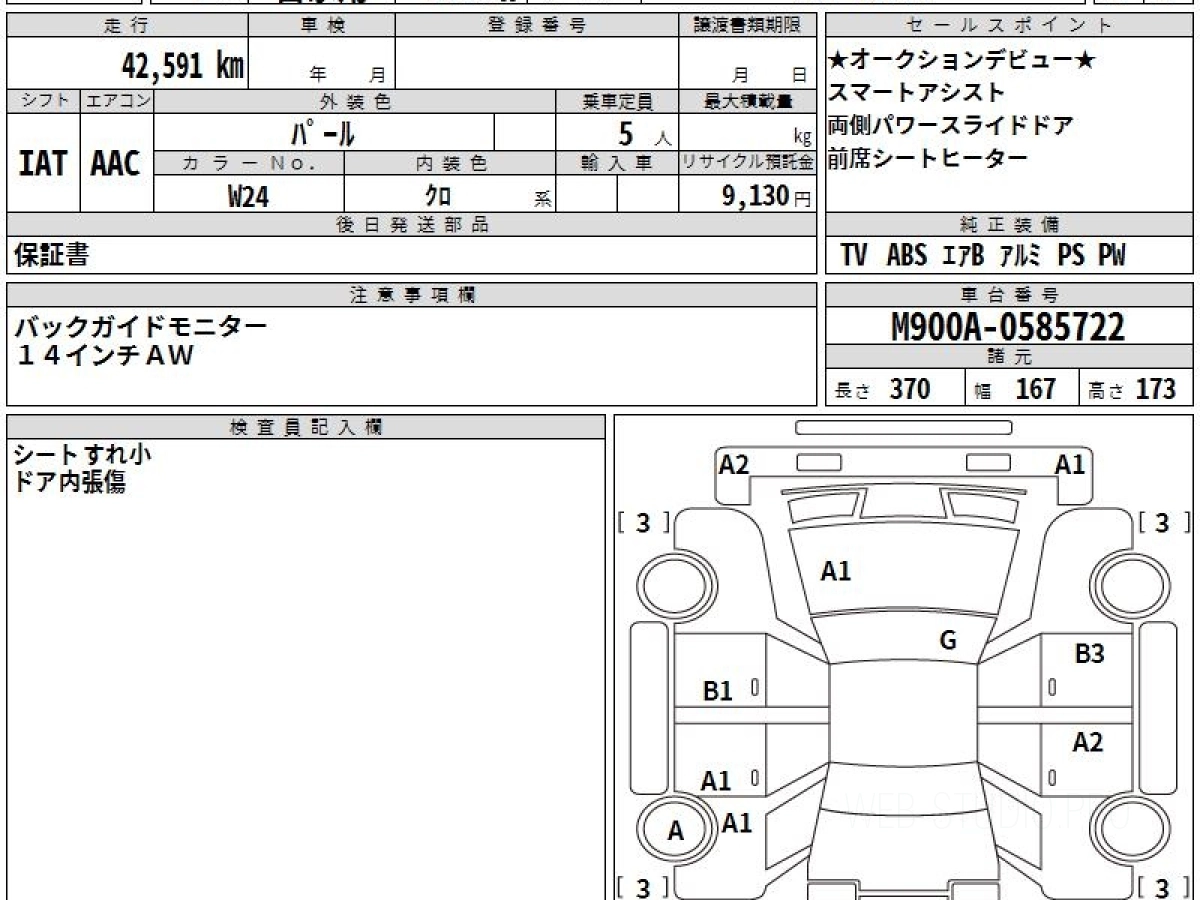Click the 検査員記入欄 header
The height and width of the screenshot is (900, 1200).
pos(306,426)
